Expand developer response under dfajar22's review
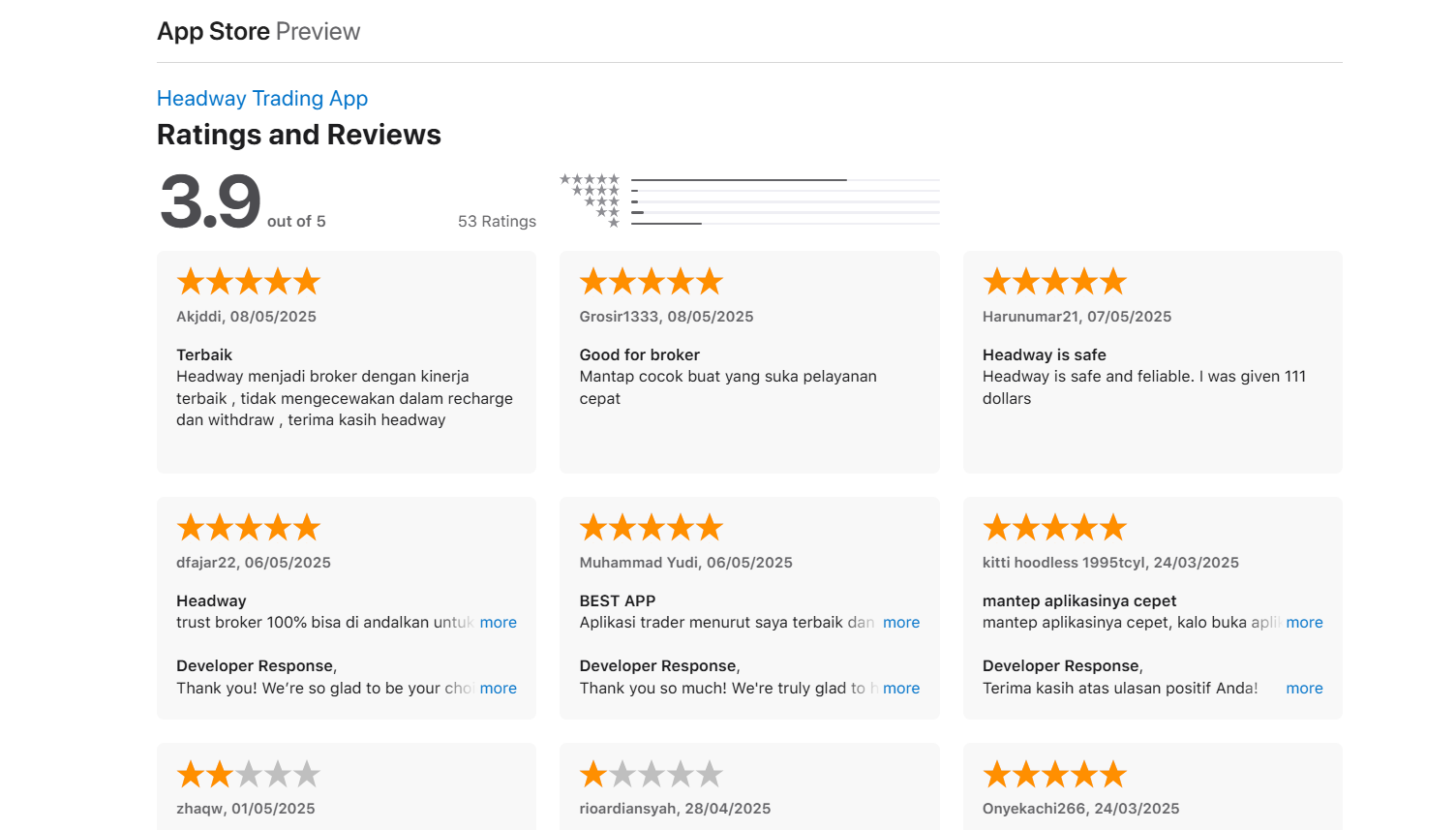 [x=498, y=689]
